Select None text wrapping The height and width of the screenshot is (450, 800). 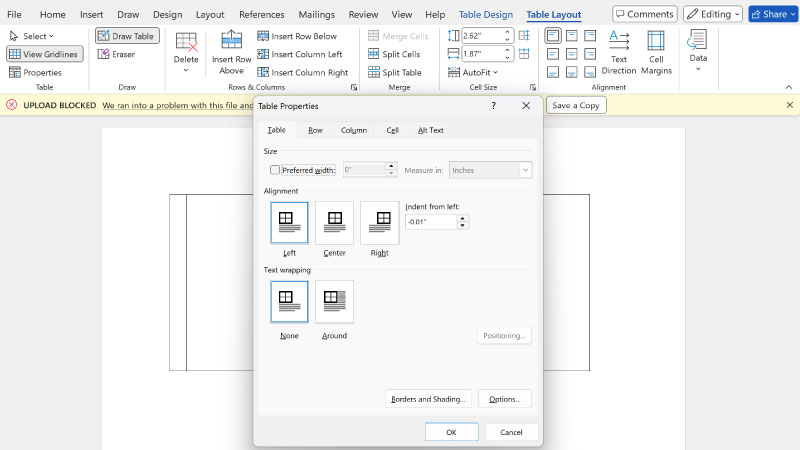[289, 302]
